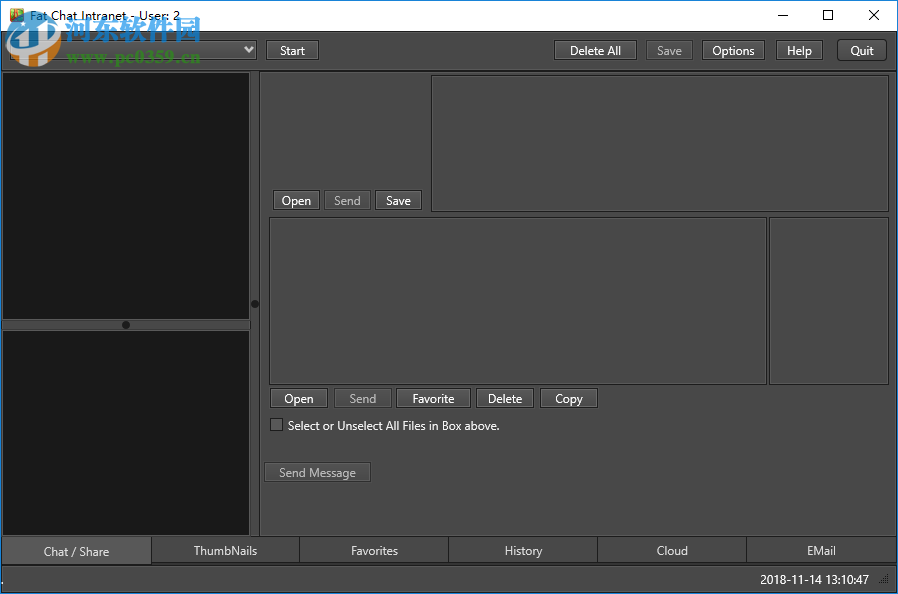
Task: Click Send next to the Favorite button
Action: [363, 398]
